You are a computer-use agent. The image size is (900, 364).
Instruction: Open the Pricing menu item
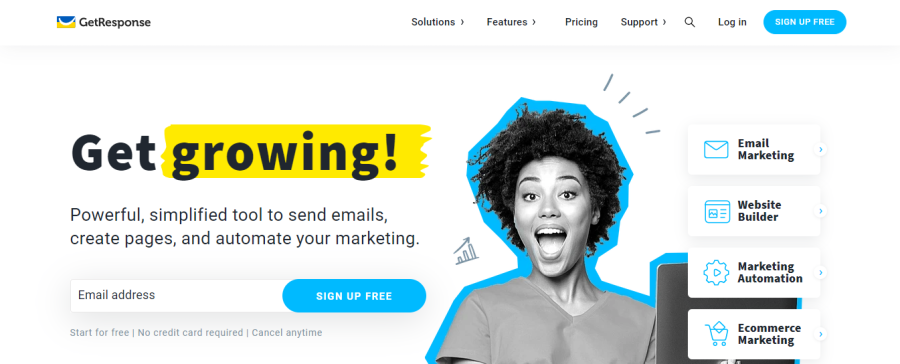click(581, 22)
